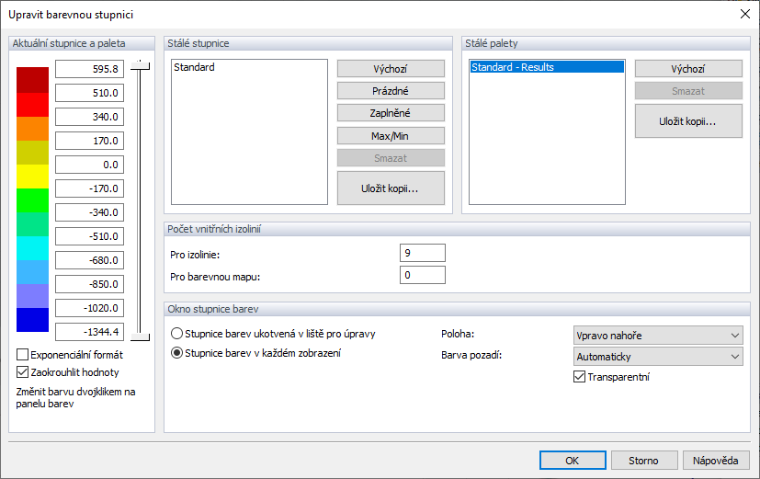Open the Poloha dropdown
This screenshot has width=760, height=479.
pyautogui.click(x=658, y=335)
